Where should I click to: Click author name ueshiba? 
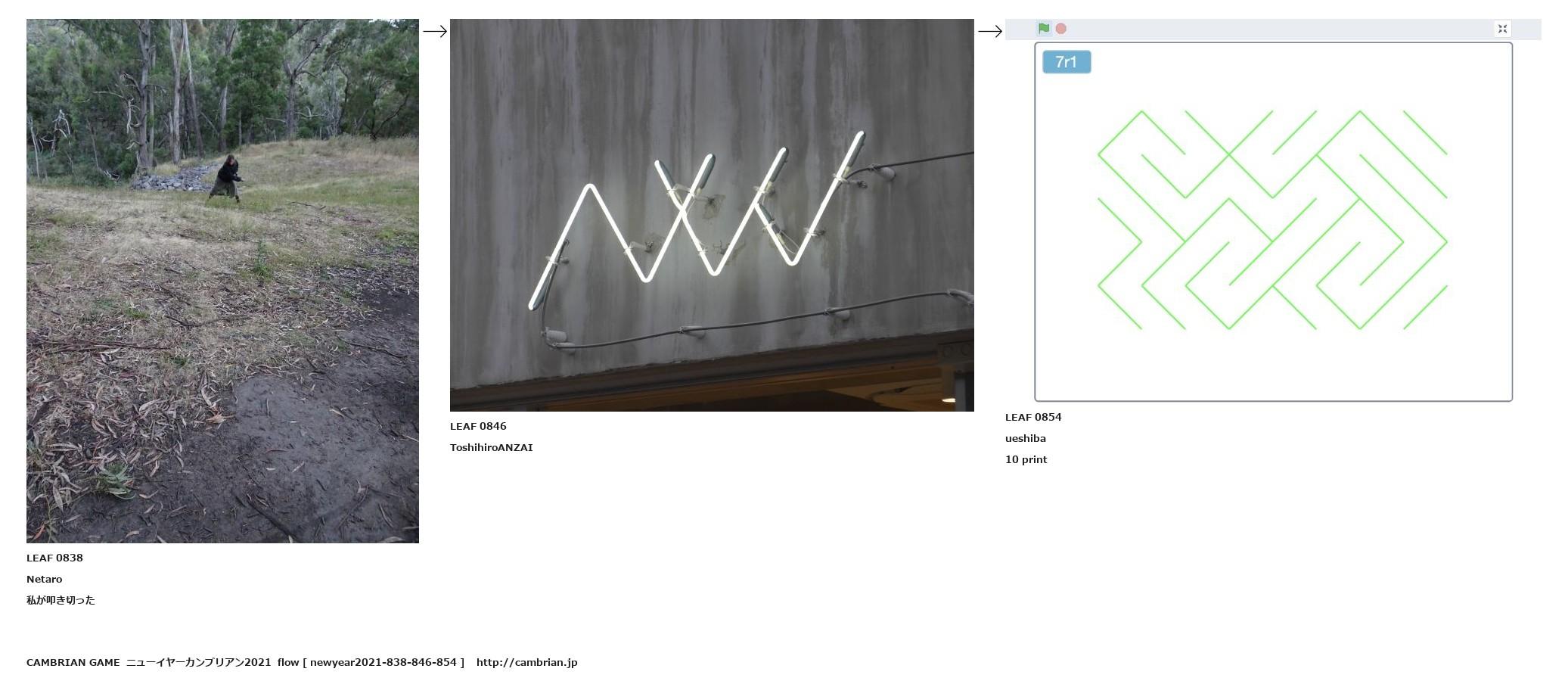1026,438
